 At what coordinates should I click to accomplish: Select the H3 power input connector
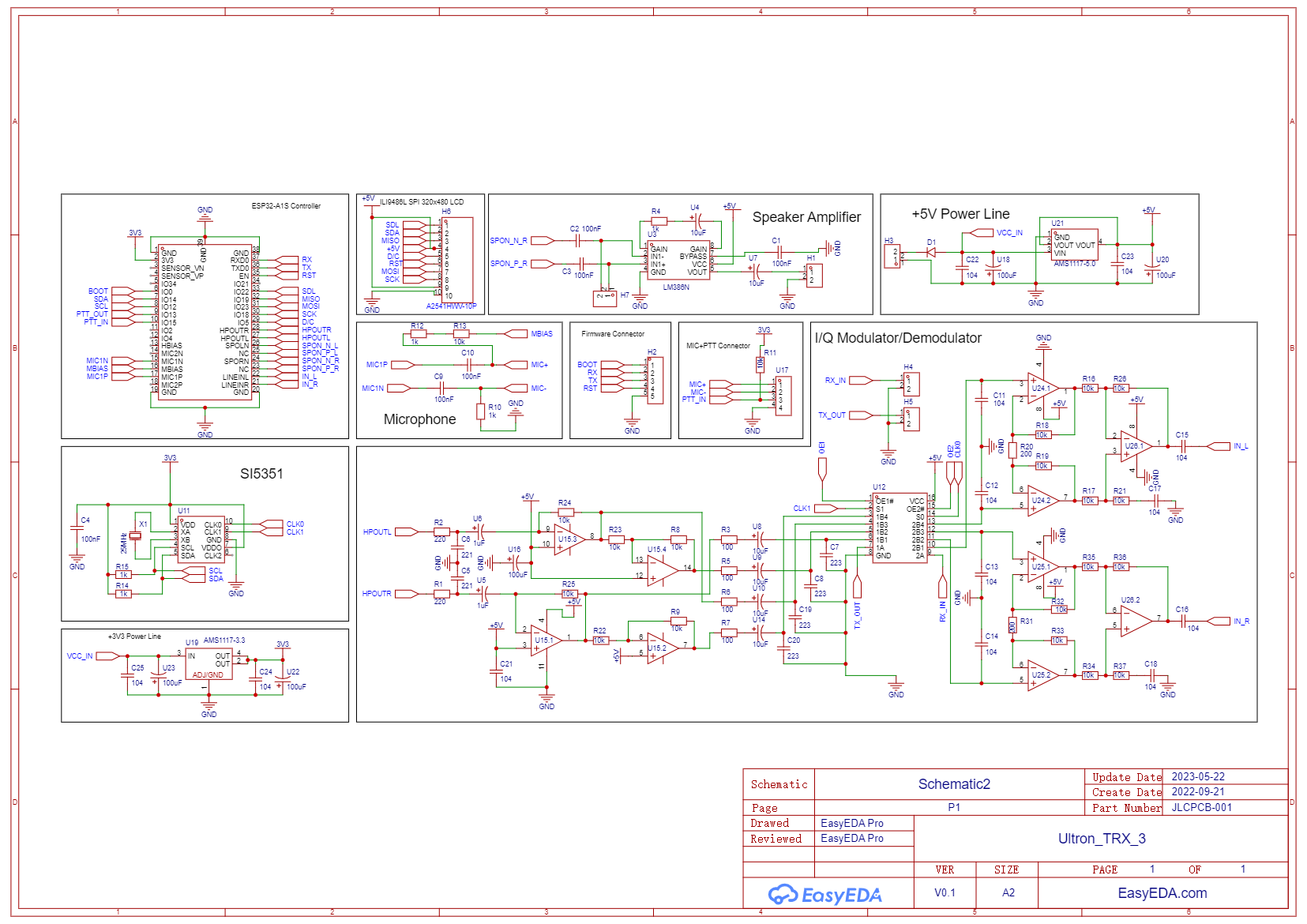click(x=892, y=257)
